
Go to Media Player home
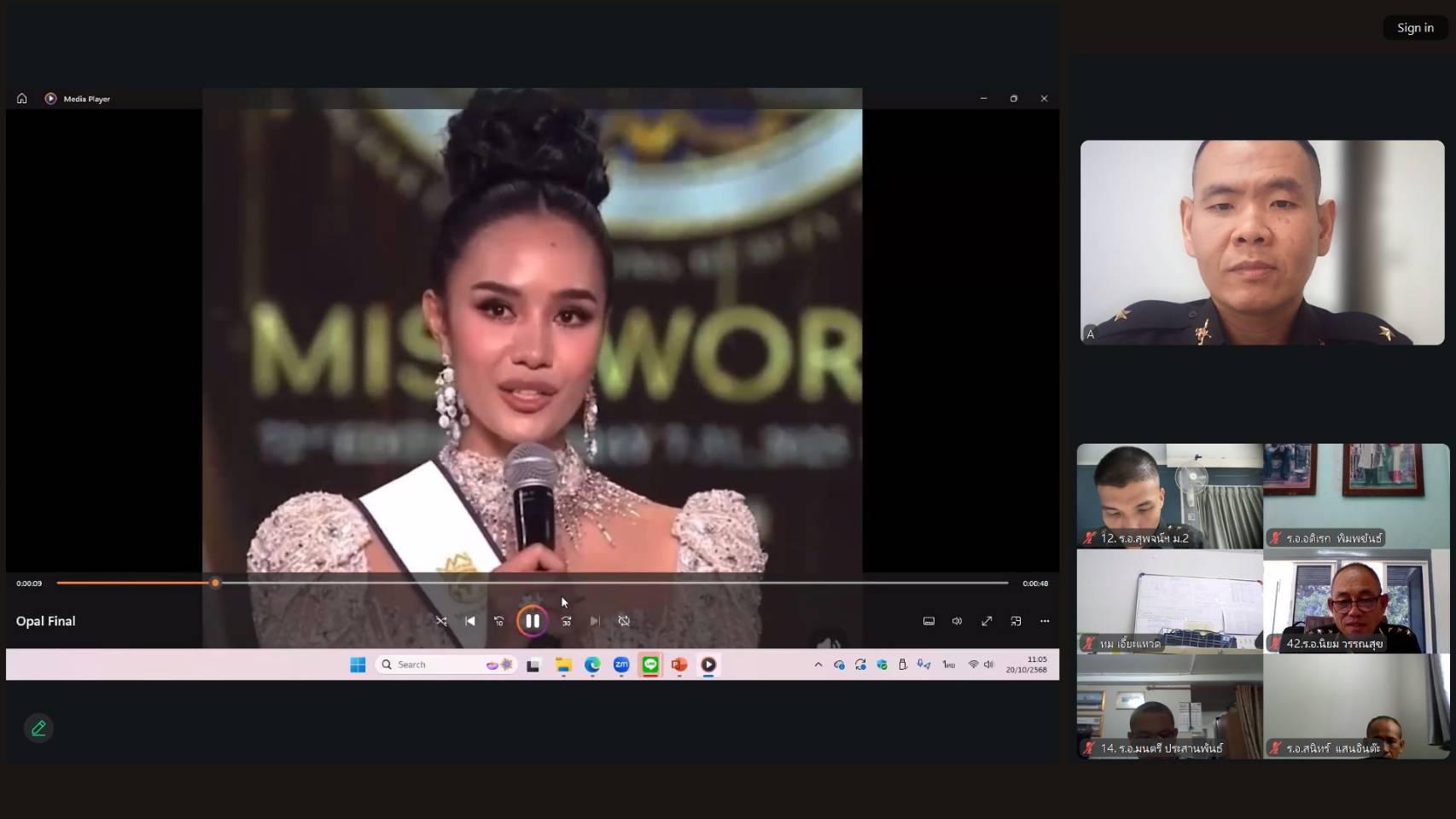[22, 99]
